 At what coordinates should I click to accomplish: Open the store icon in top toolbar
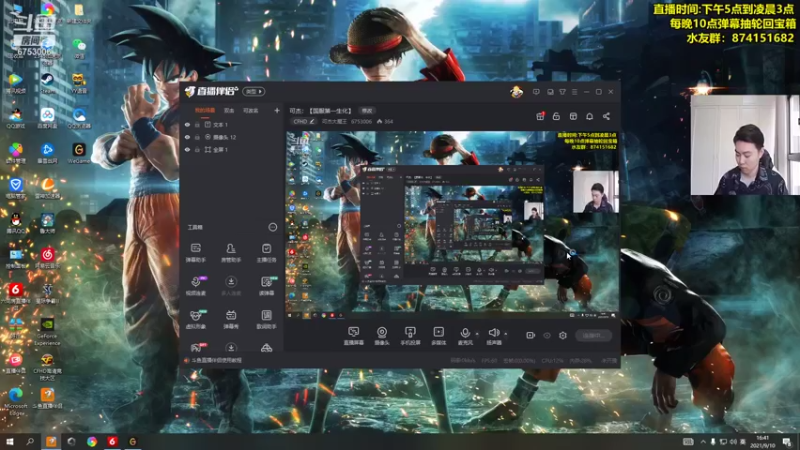pos(573,116)
